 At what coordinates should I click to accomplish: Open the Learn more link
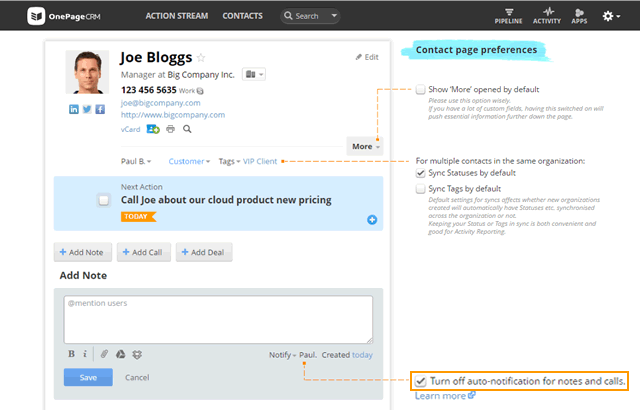[445, 396]
